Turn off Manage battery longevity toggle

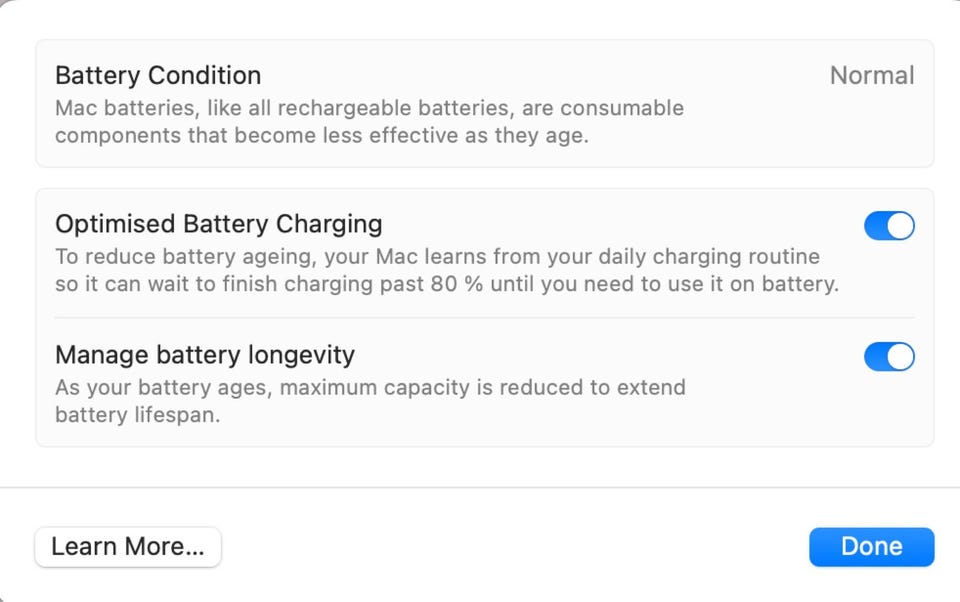(x=889, y=357)
